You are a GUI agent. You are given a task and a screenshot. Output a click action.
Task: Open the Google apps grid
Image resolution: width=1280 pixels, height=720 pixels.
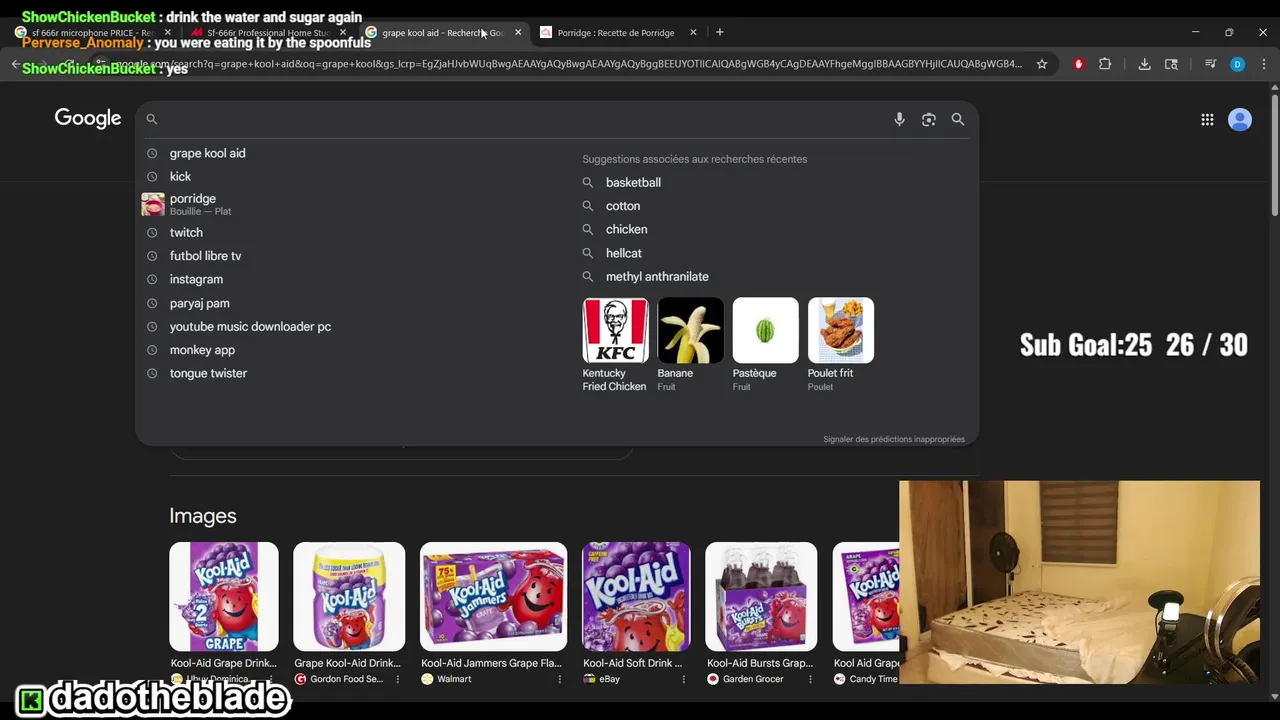point(1207,120)
